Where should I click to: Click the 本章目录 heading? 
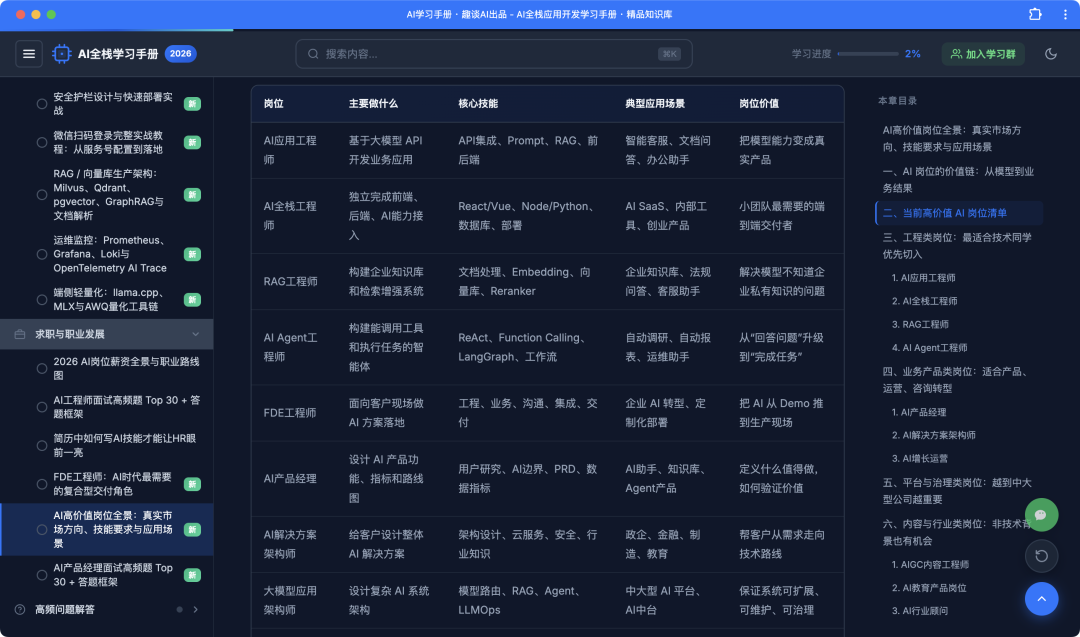click(897, 101)
